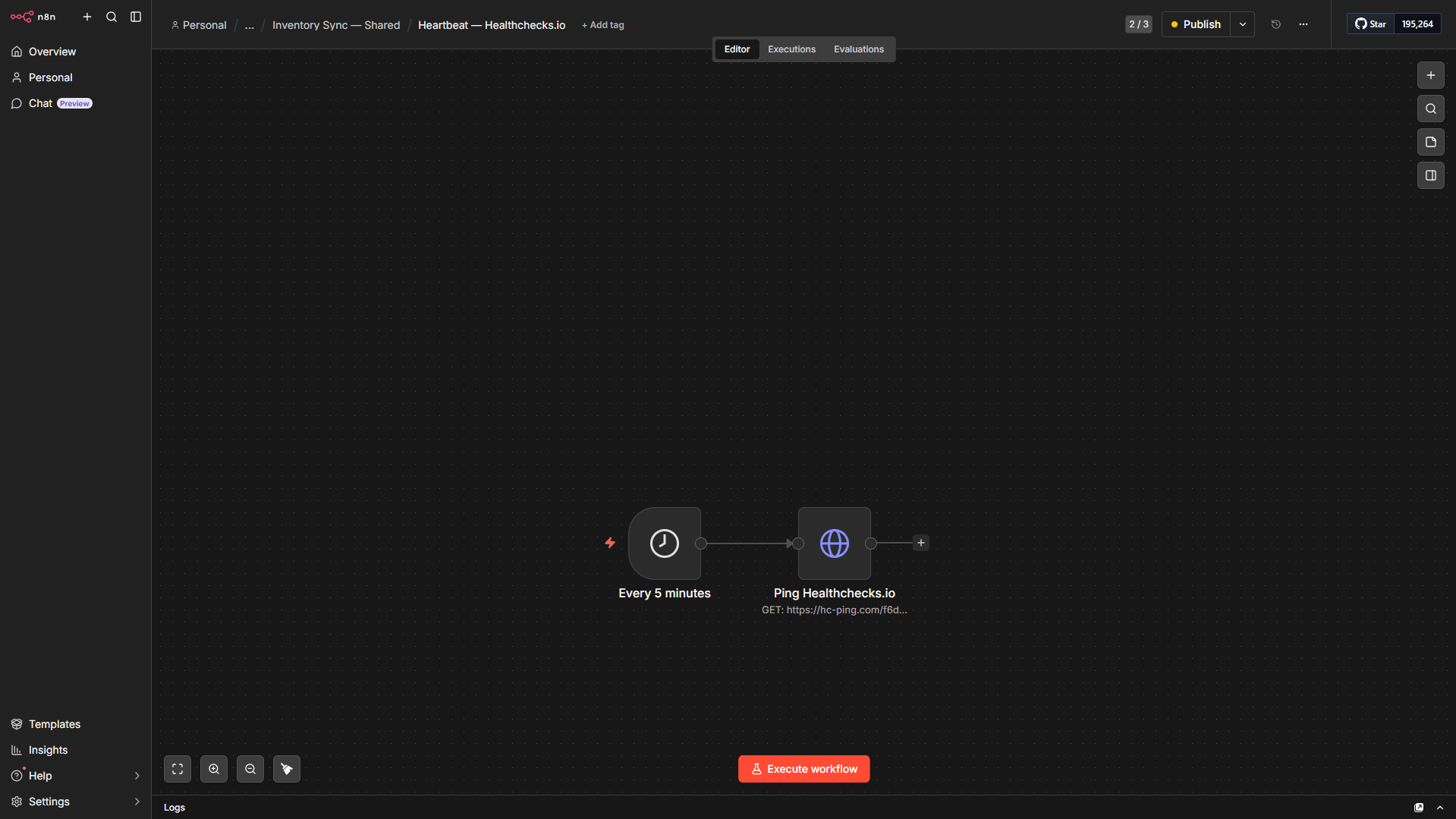Viewport: 1456px width, 819px height.
Task: Zoom out on the canvas
Action: [x=250, y=769]
